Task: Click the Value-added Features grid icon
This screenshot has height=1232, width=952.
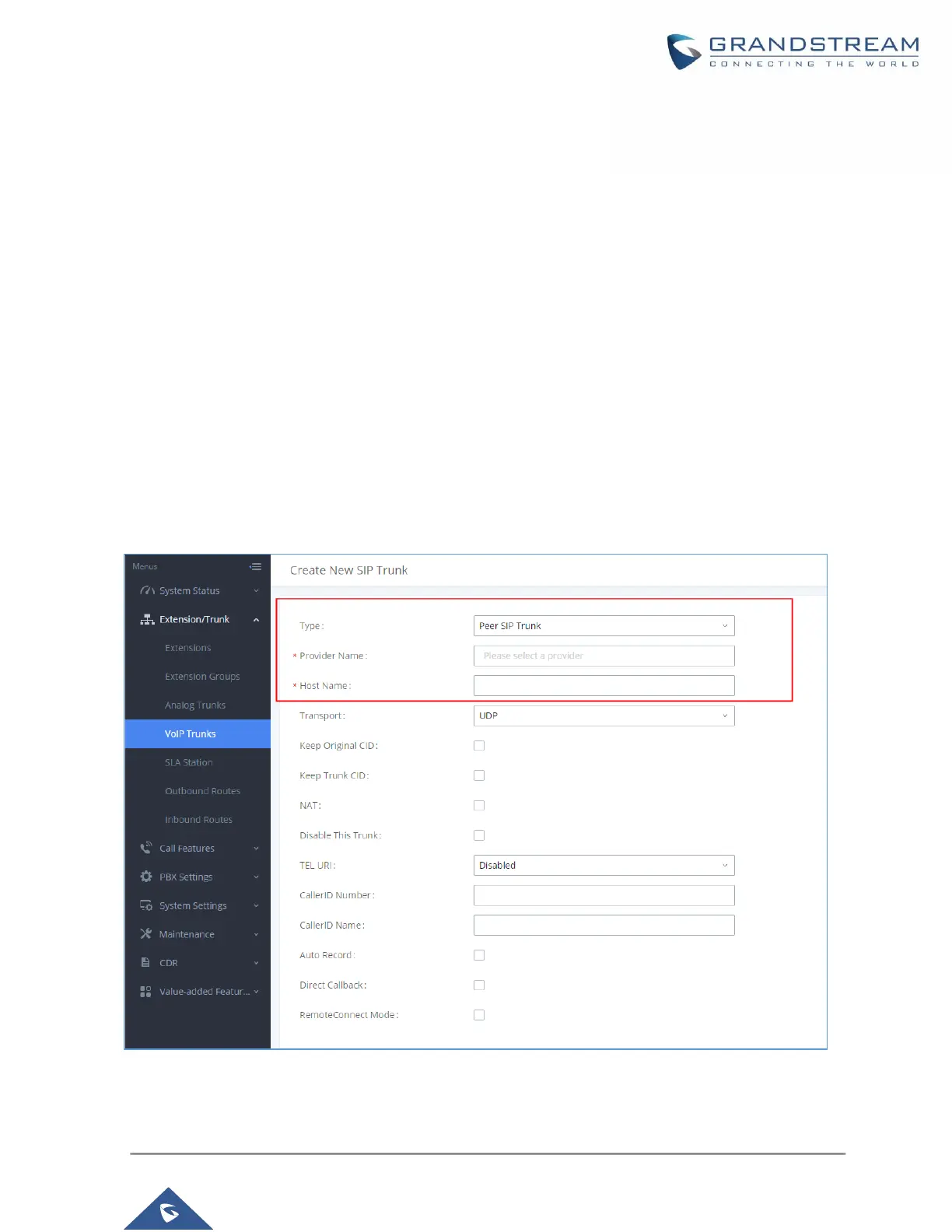Action: pos(145,992)
